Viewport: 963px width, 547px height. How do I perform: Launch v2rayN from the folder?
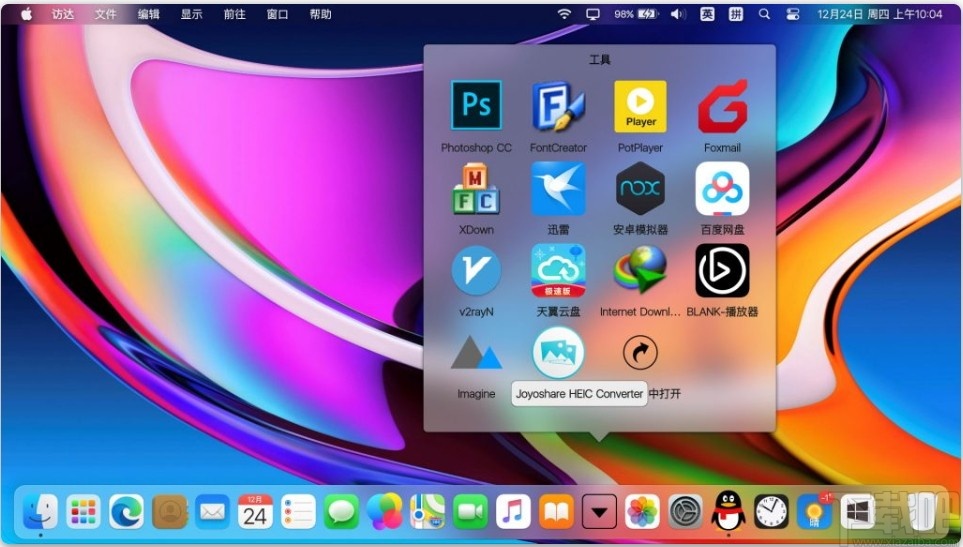476,270
